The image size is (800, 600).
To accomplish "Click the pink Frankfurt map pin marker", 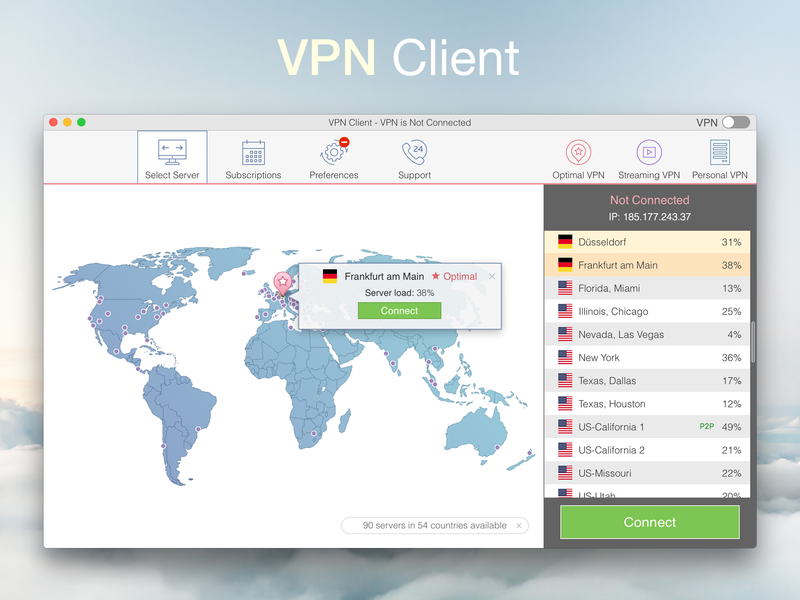I will [283, 283].
